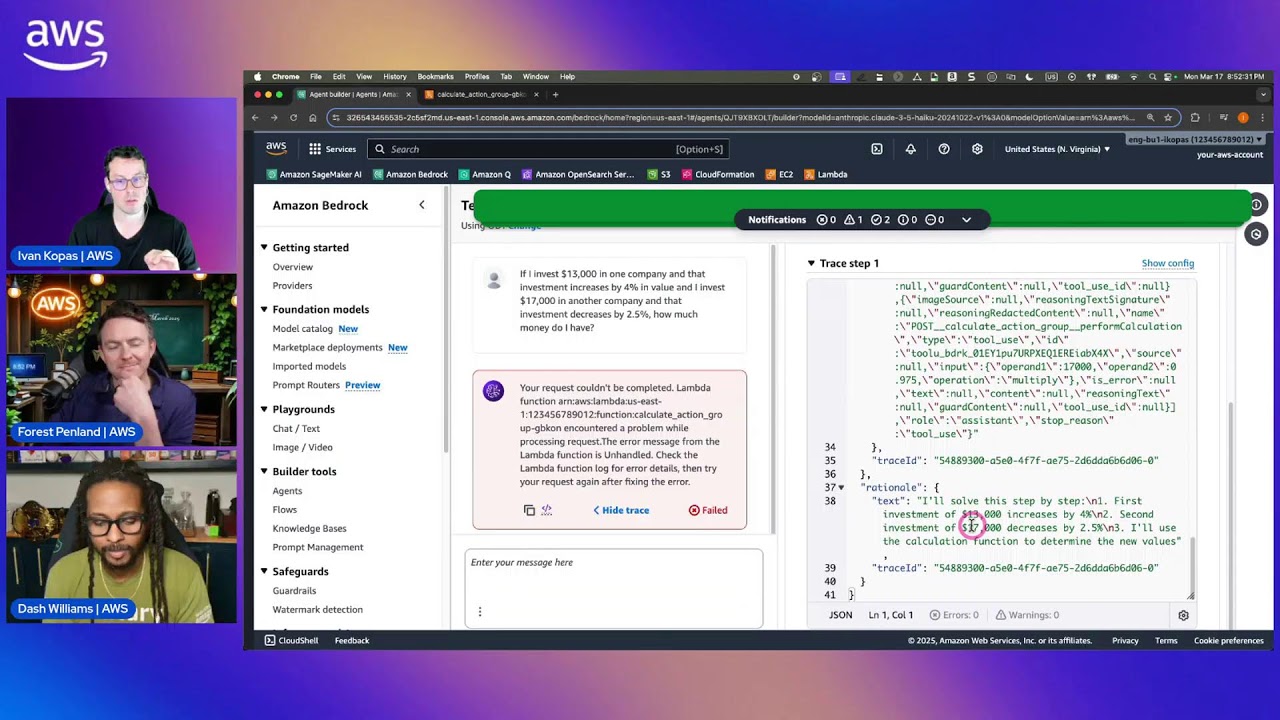
Task: Open Amazon SageMaker AI bookmark
Action: click(x=314, y=174)
